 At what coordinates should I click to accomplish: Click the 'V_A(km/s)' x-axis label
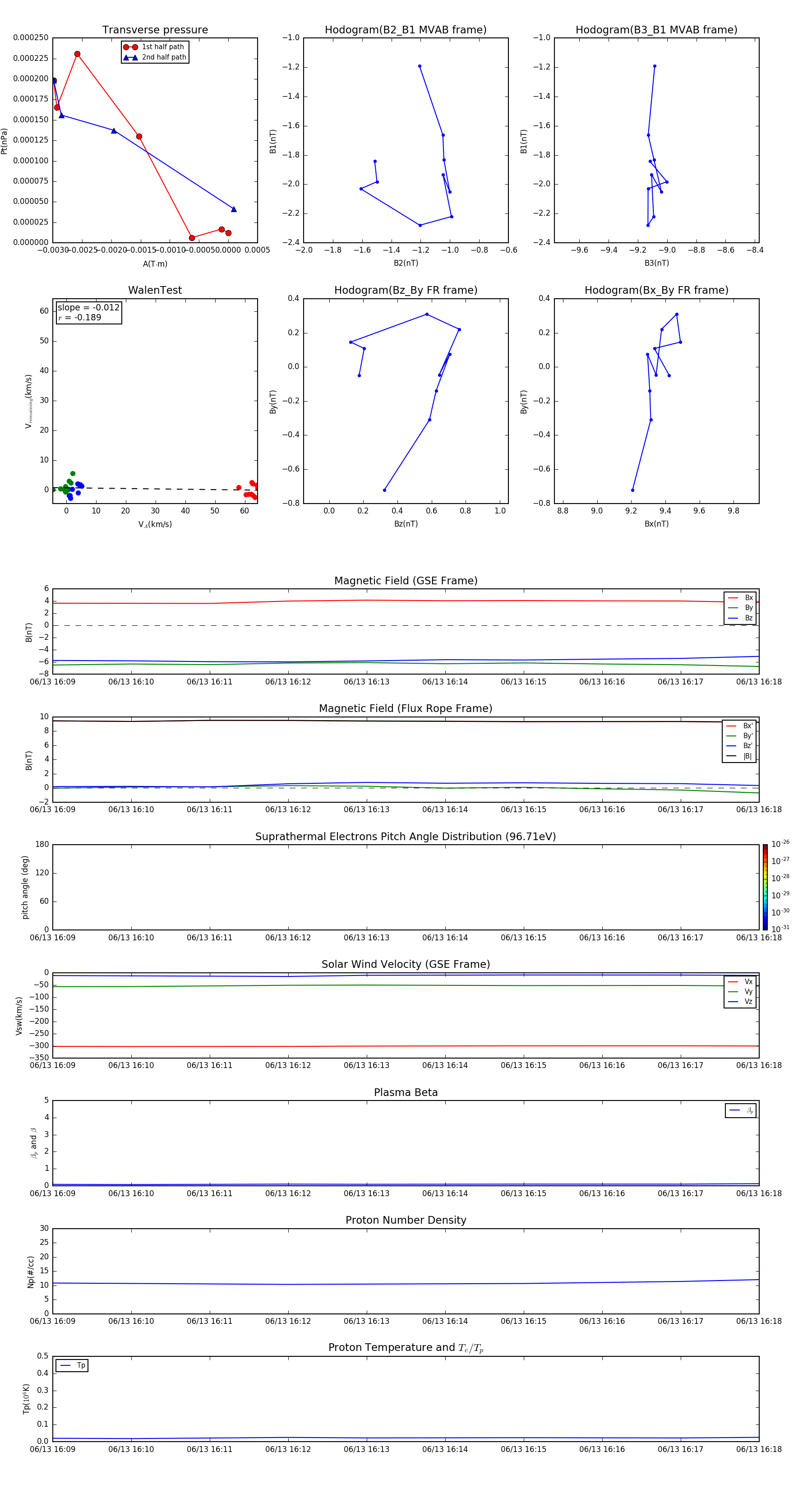point(155,524)
